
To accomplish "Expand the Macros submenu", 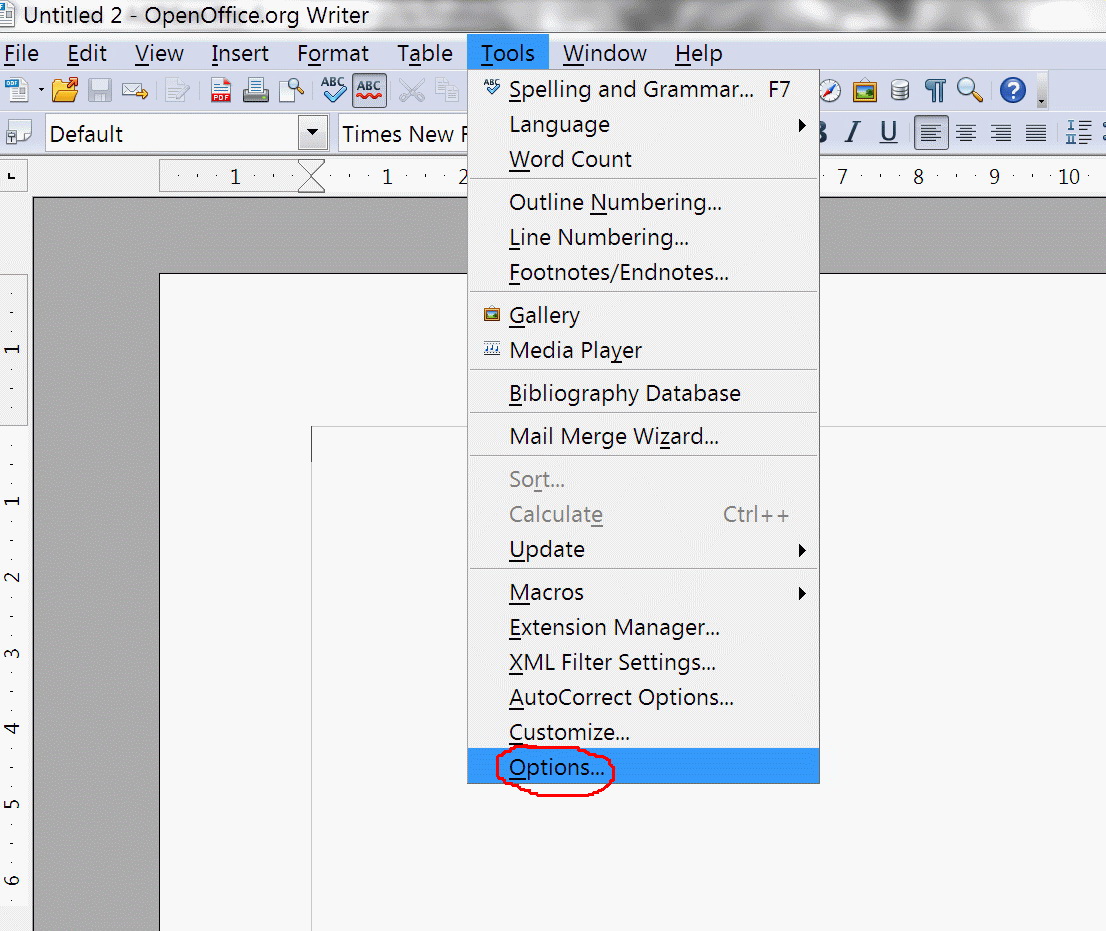I will 643,592.
